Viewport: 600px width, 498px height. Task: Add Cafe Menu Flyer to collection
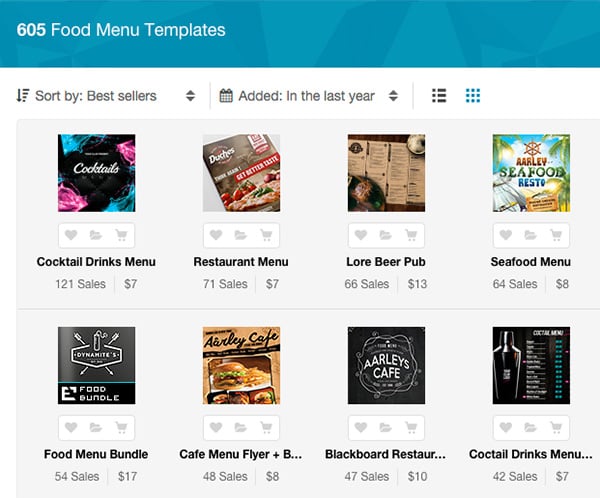241,427
